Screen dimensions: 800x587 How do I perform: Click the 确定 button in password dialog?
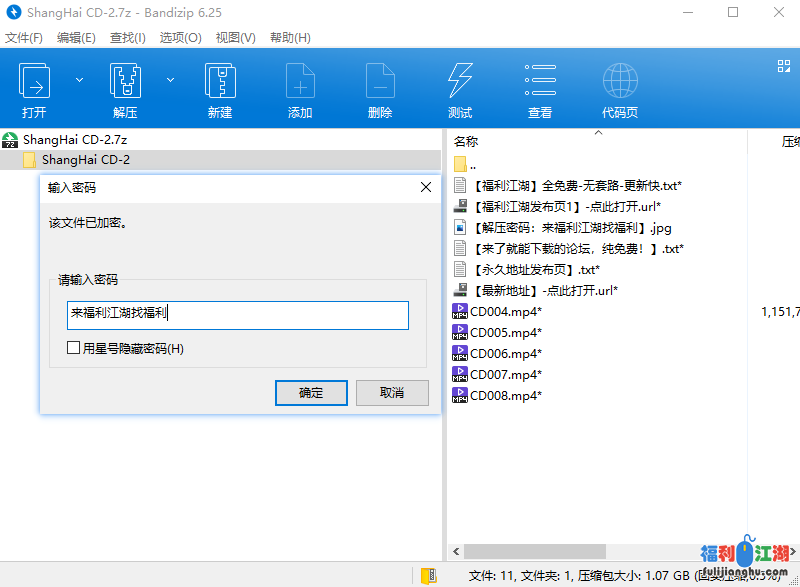click(x=311, y=393)
